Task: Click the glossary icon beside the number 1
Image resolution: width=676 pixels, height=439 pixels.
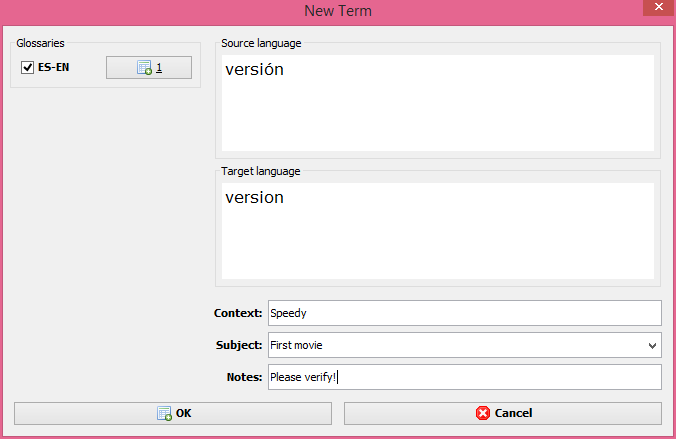Action: tap(144, 68)
